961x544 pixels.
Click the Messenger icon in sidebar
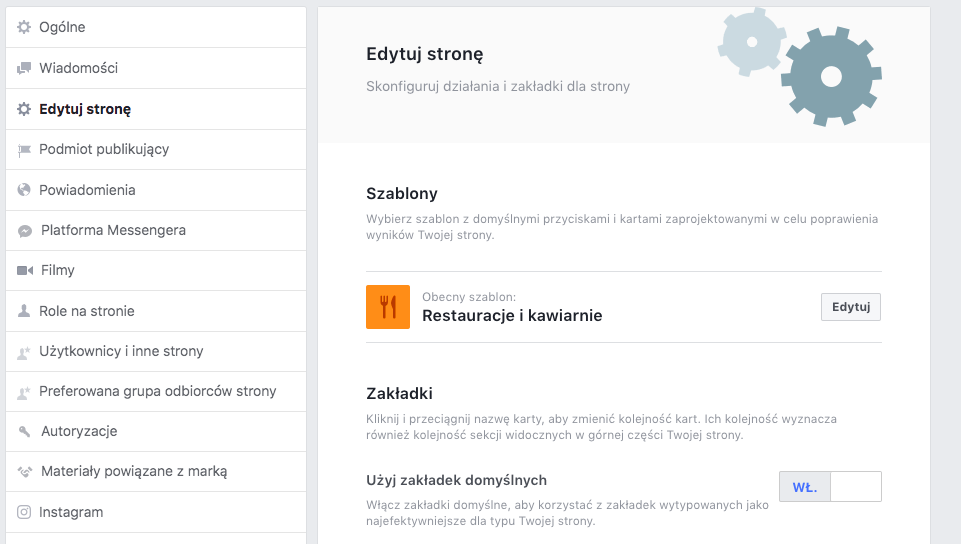[25, 231]
